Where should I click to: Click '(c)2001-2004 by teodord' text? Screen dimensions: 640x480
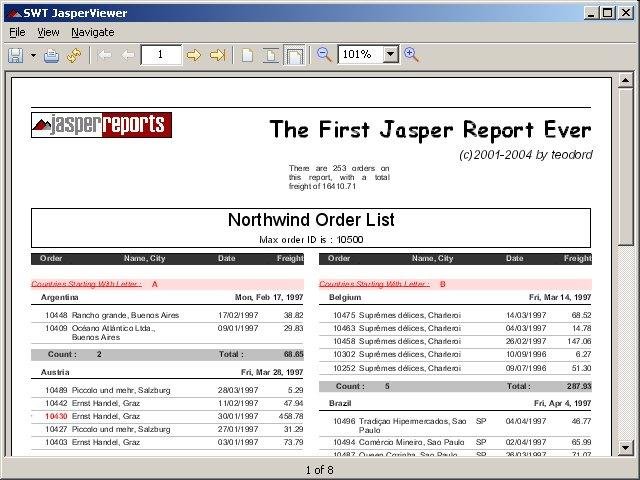point(526,155)
